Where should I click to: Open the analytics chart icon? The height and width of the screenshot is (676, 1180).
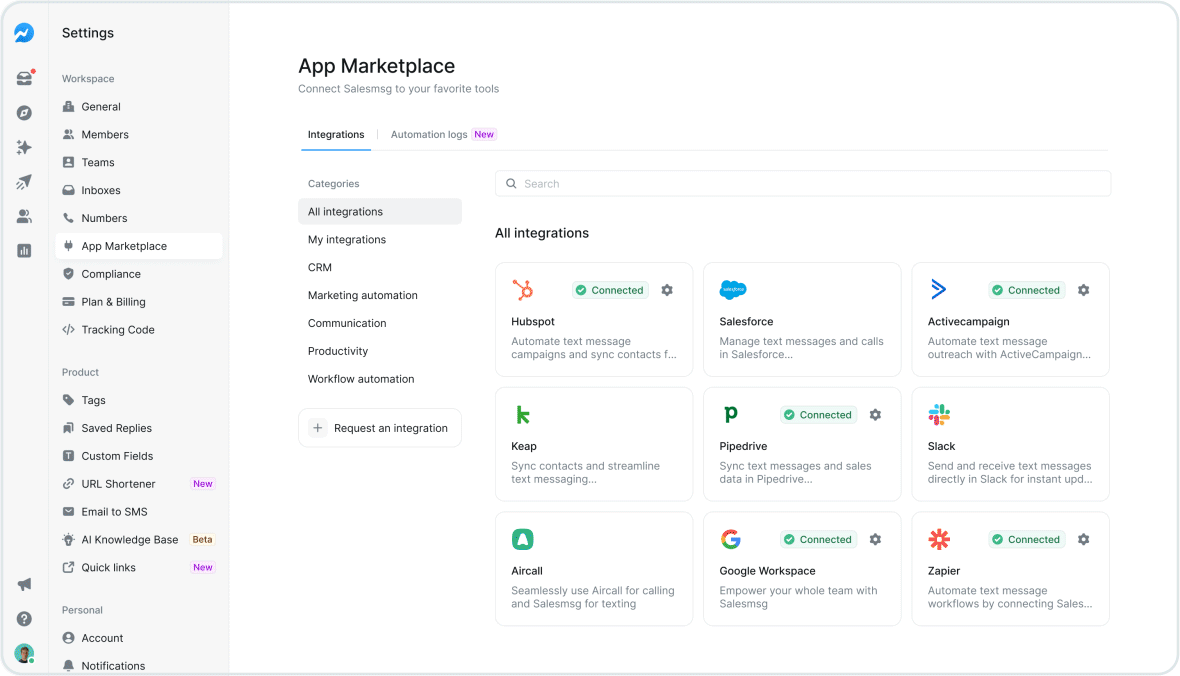tap(24, 251)
